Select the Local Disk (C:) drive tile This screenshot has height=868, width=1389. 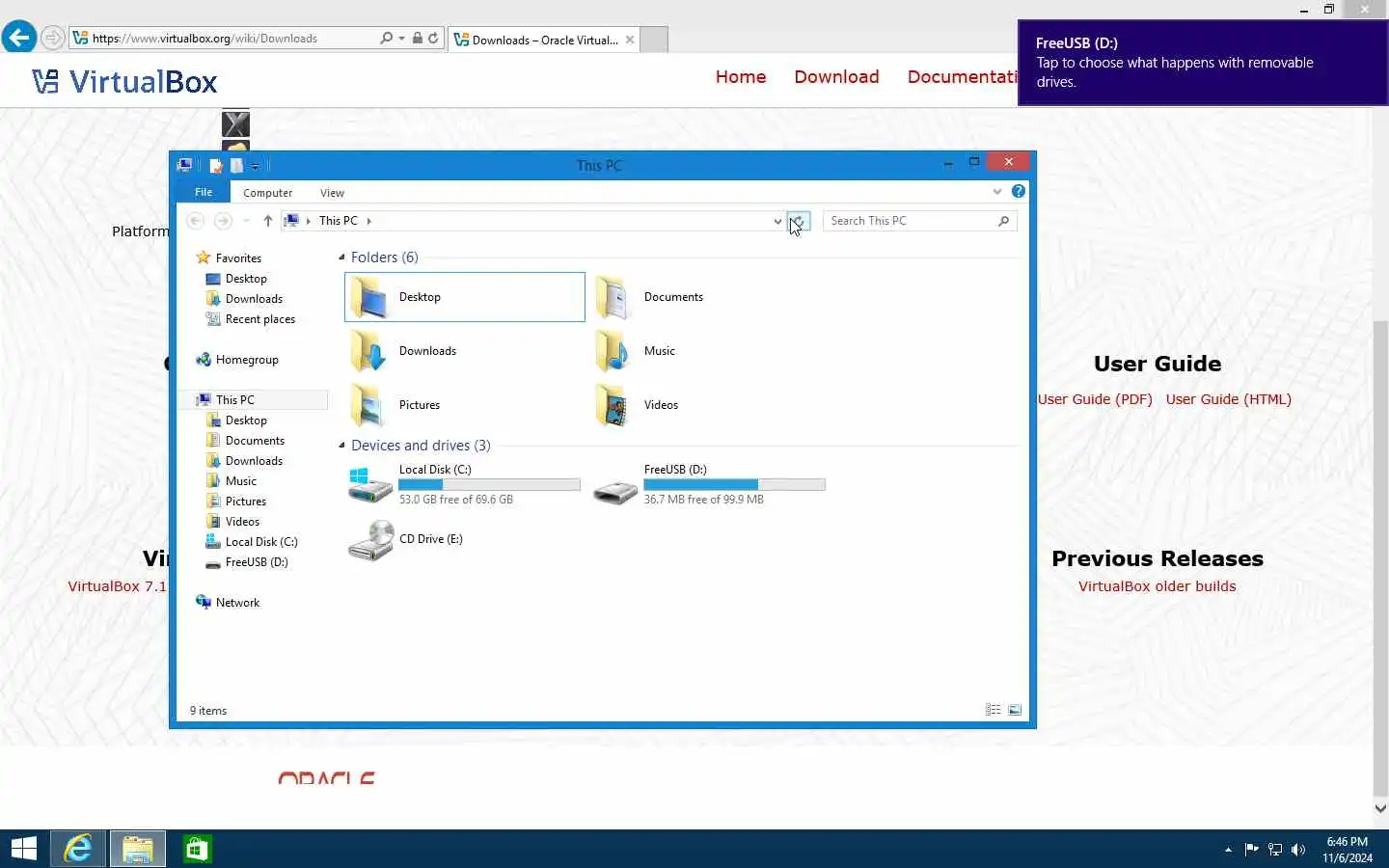(x=464, y=485)
